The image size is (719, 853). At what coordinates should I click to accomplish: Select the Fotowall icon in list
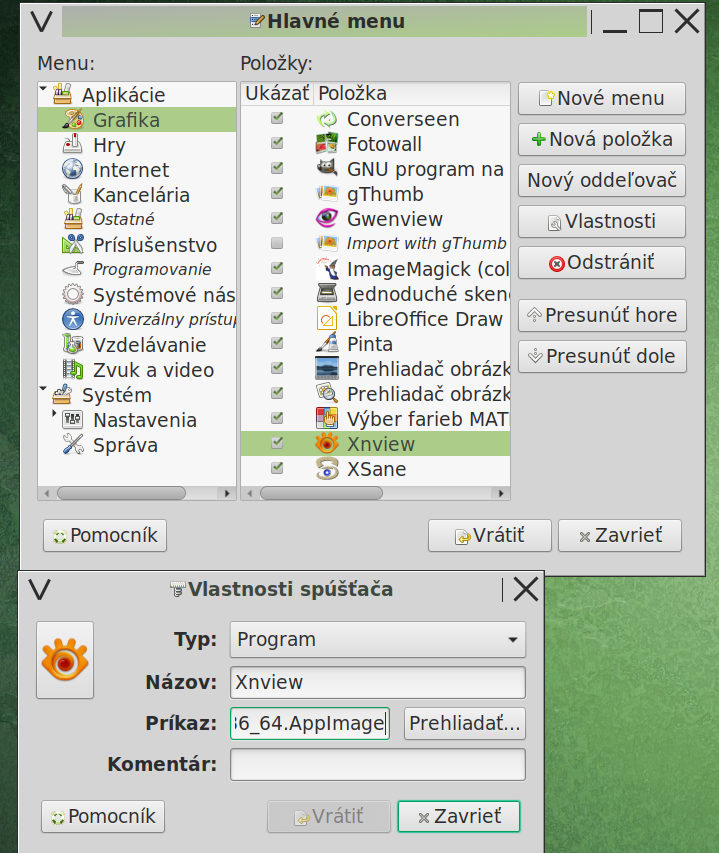327,144
